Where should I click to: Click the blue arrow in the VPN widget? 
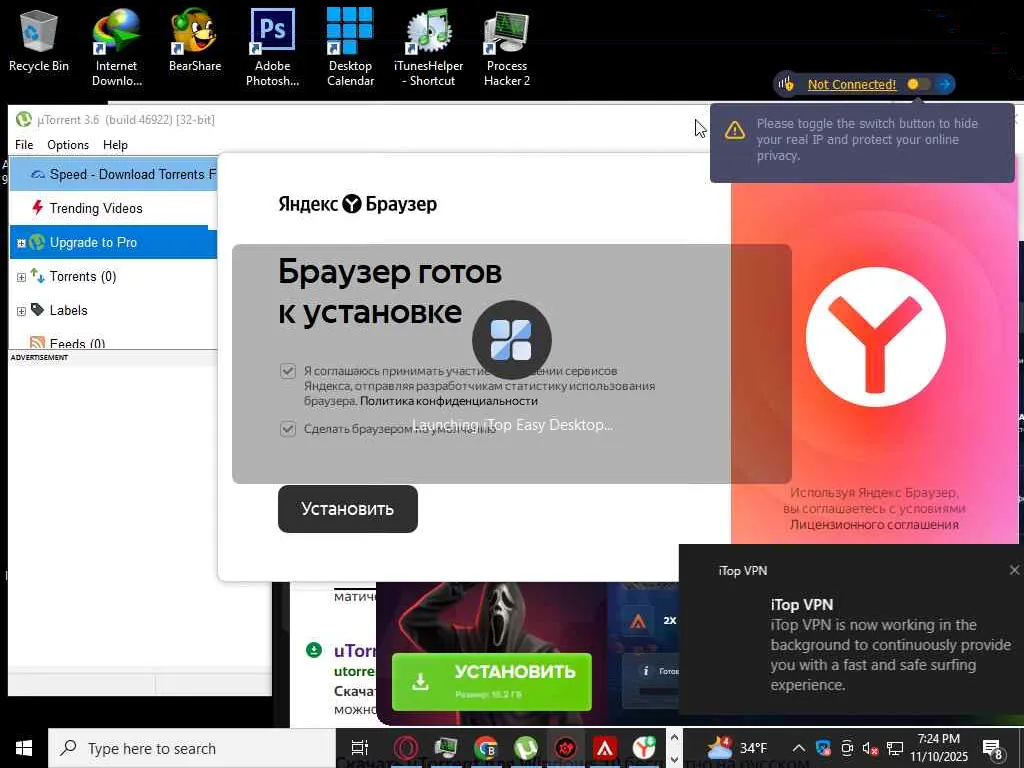coord(944,84)
